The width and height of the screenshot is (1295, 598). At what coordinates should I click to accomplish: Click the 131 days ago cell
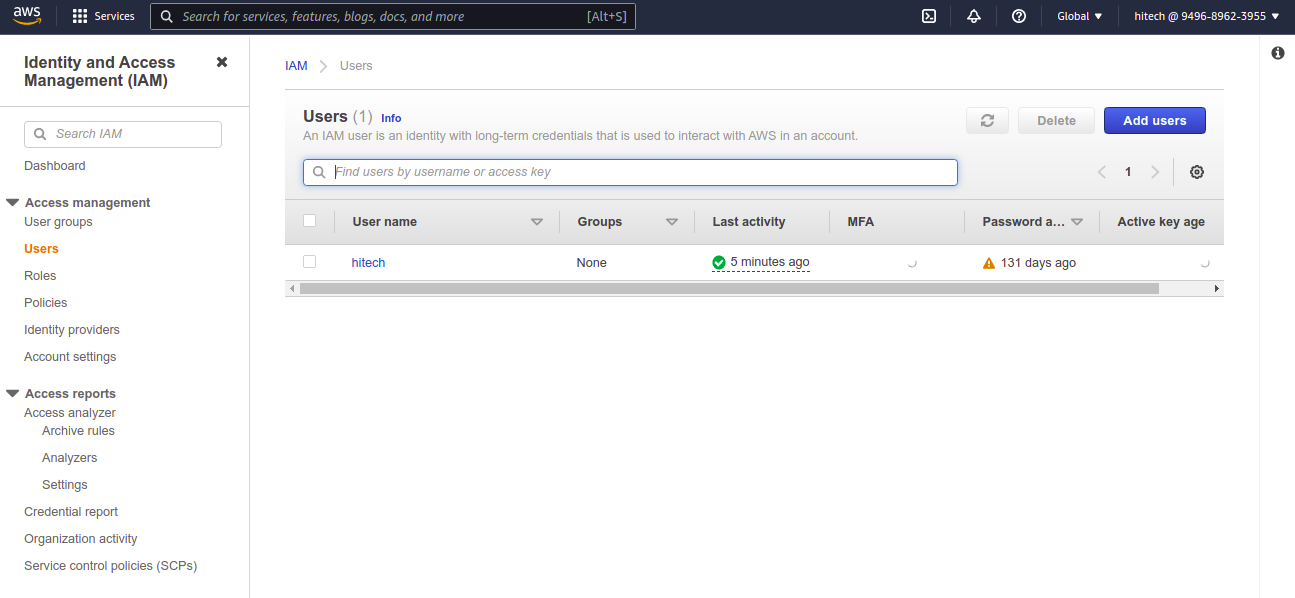pyautogui.click(x=1038, y=263)
